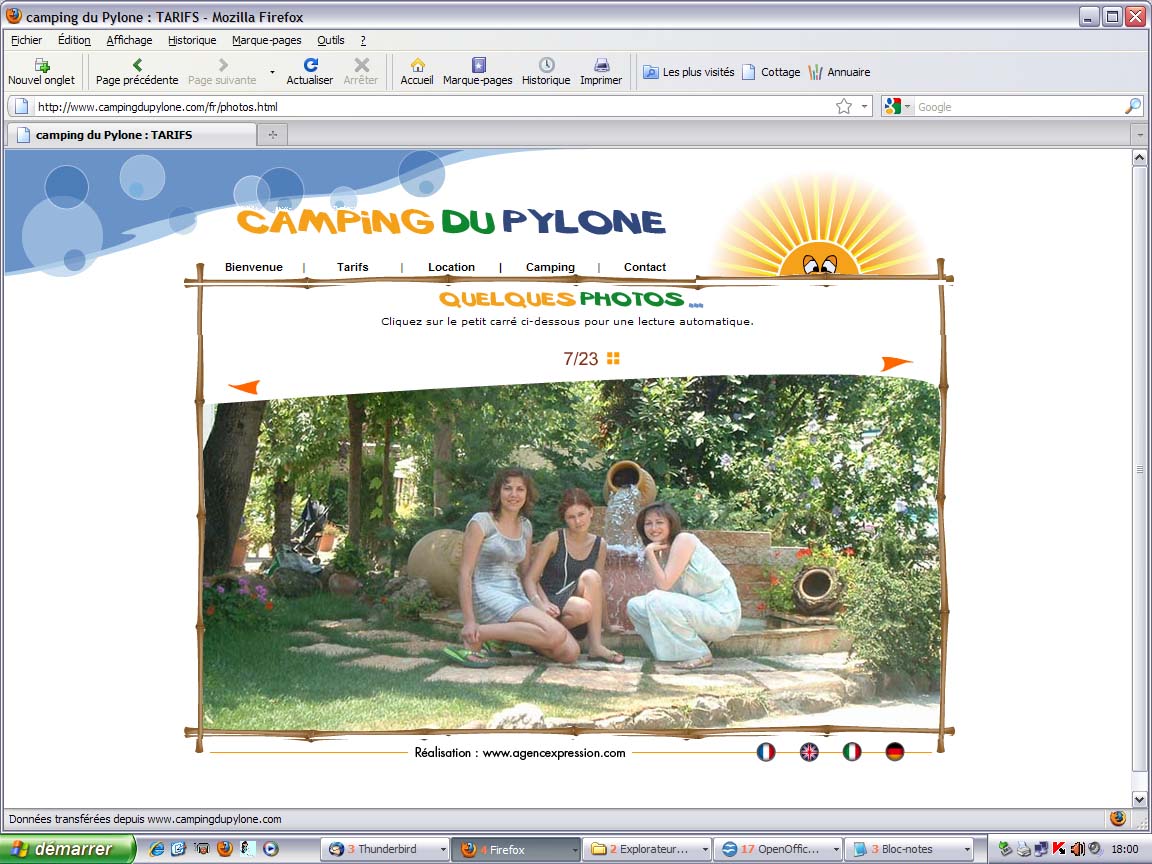The height and width of the screenshot is (864, 1152).
Task: Click the Google search box
Action: tap(1018, 107)
